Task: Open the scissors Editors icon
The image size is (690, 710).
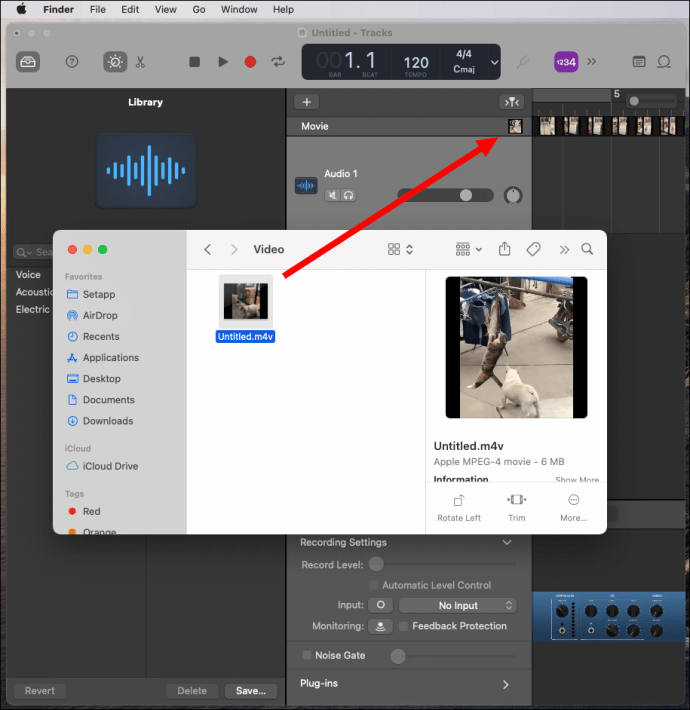Action: click(x=140, y=62)
